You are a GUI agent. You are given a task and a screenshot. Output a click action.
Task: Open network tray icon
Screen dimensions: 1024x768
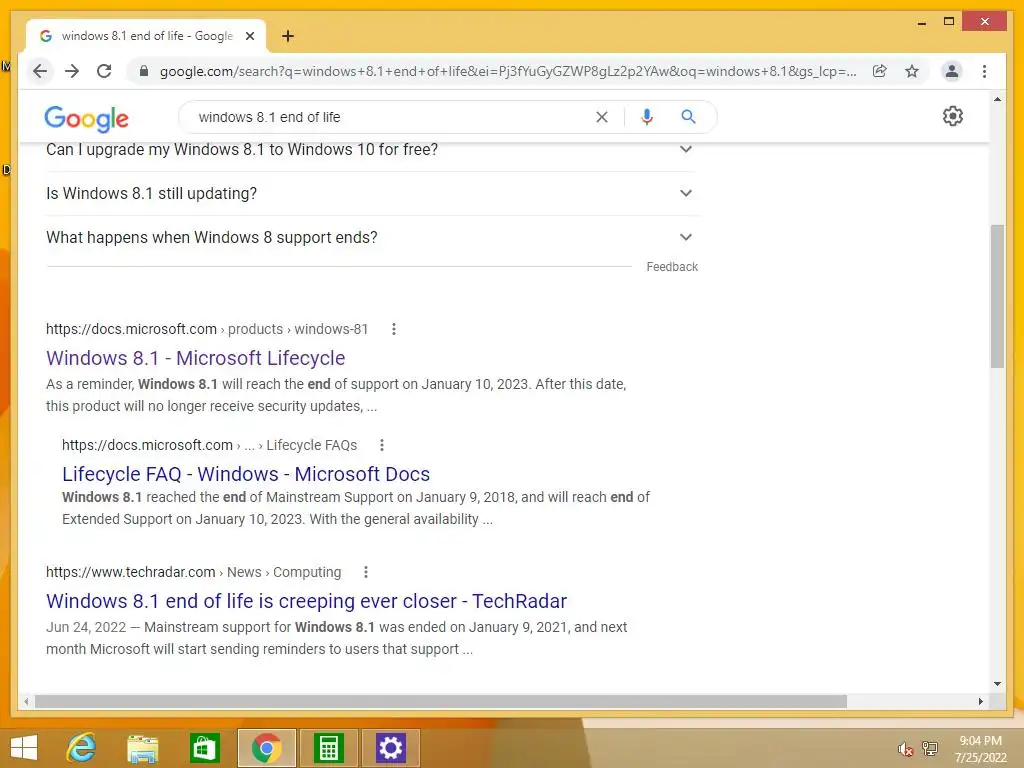click(930, 748)
